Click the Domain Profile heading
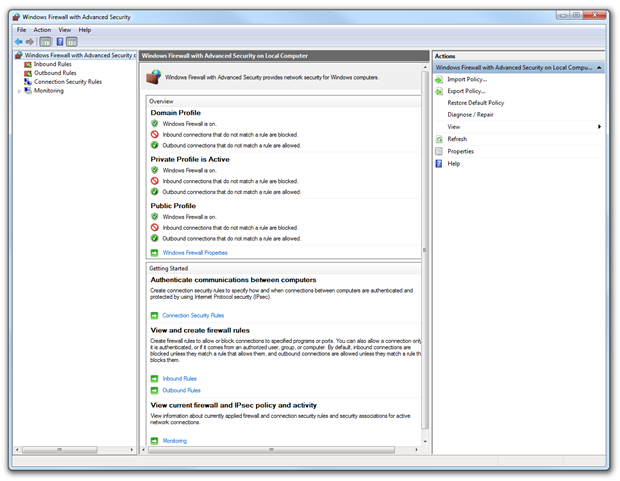 point(176,113)
